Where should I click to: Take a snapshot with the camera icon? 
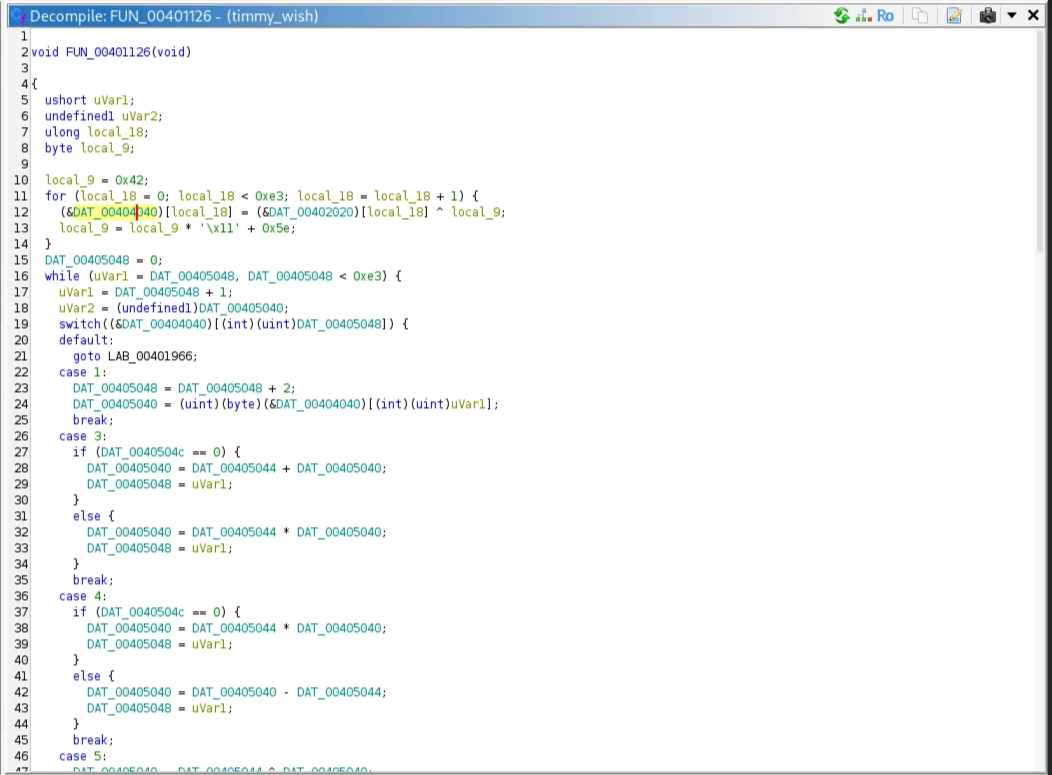point(988,16)
